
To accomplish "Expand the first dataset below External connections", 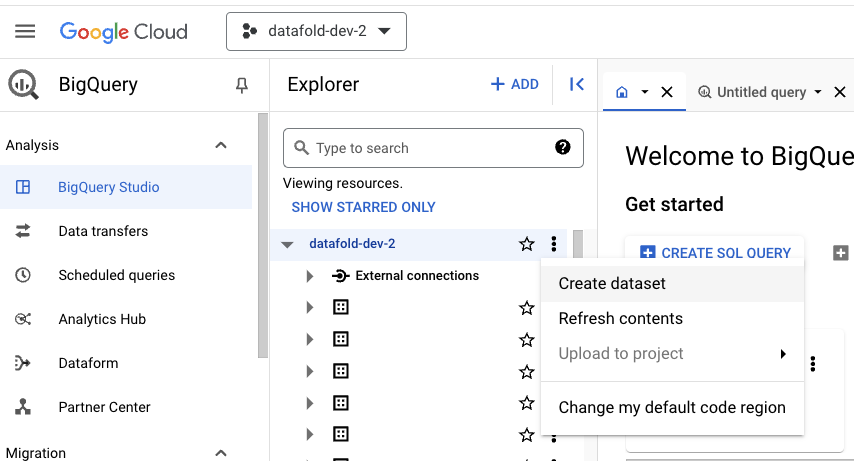I will pos(309,308).
